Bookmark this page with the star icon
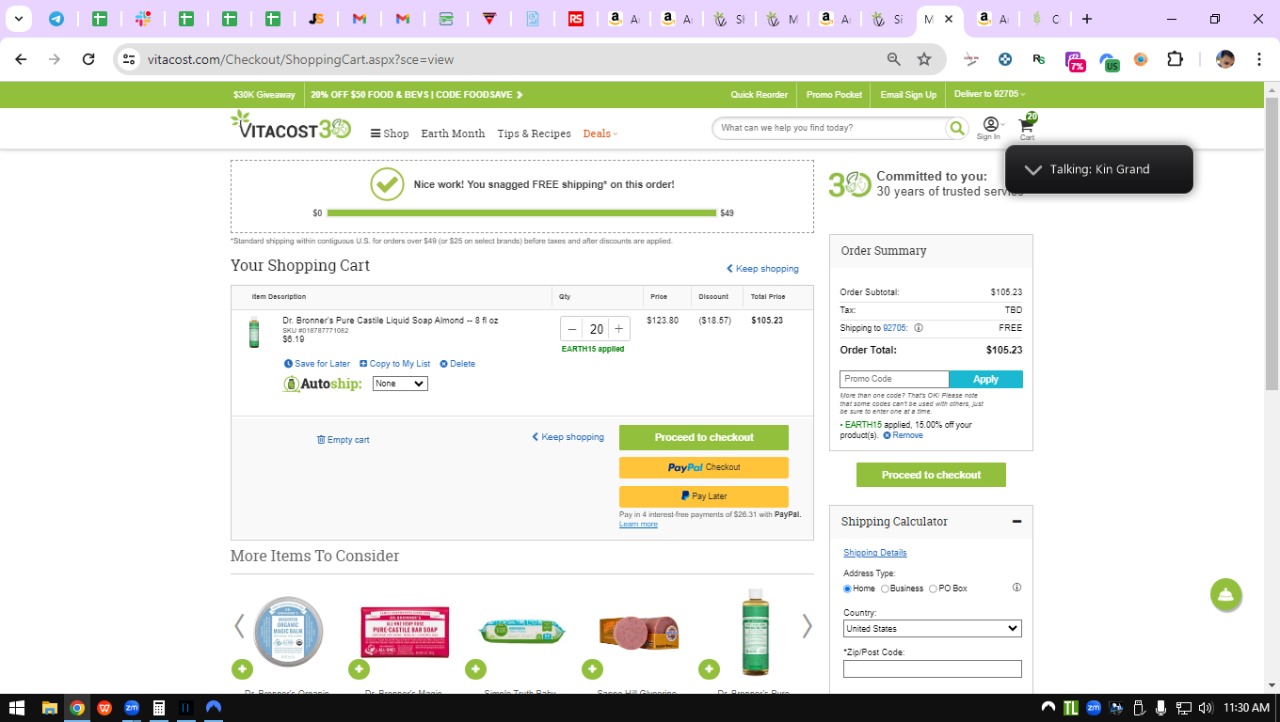 [924, 59]
